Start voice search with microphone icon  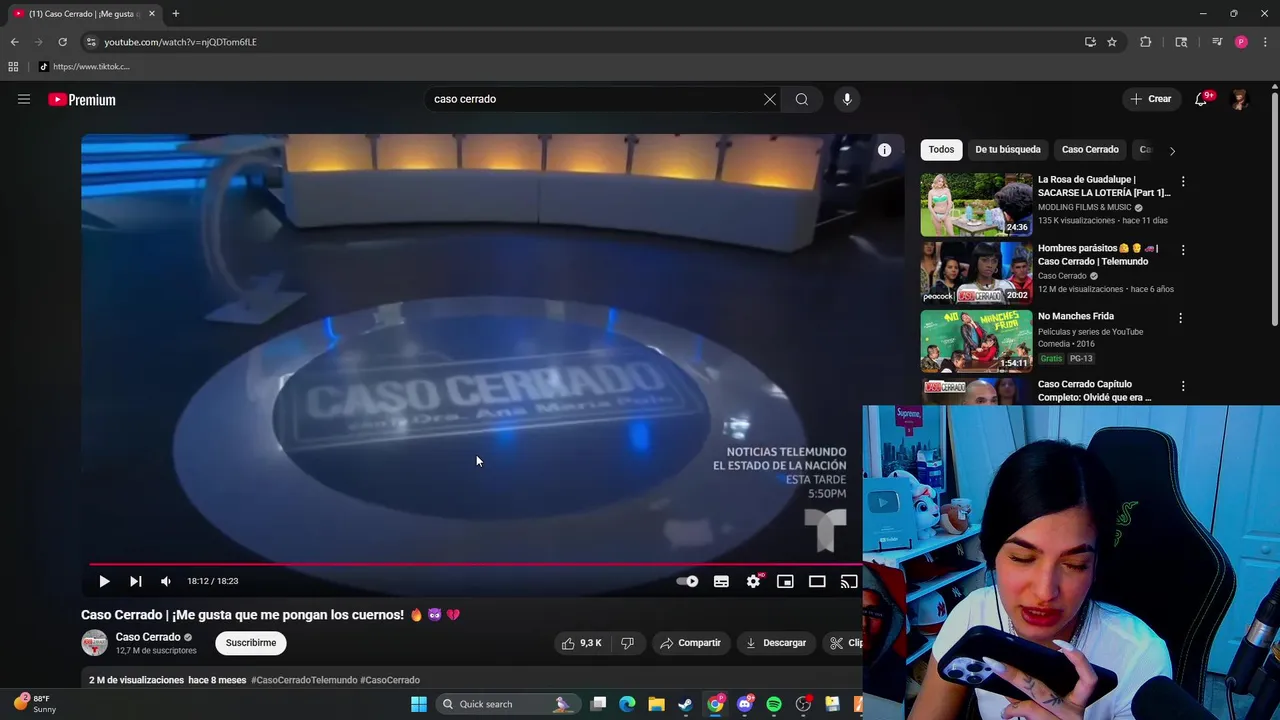tap(847, 99)
